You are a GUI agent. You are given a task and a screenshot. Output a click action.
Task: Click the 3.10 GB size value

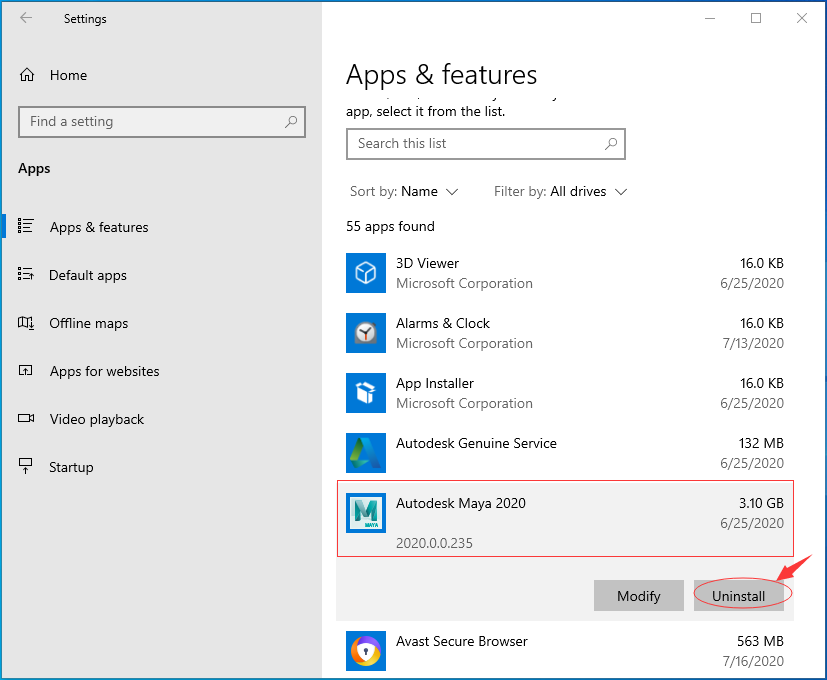(761, 503)
